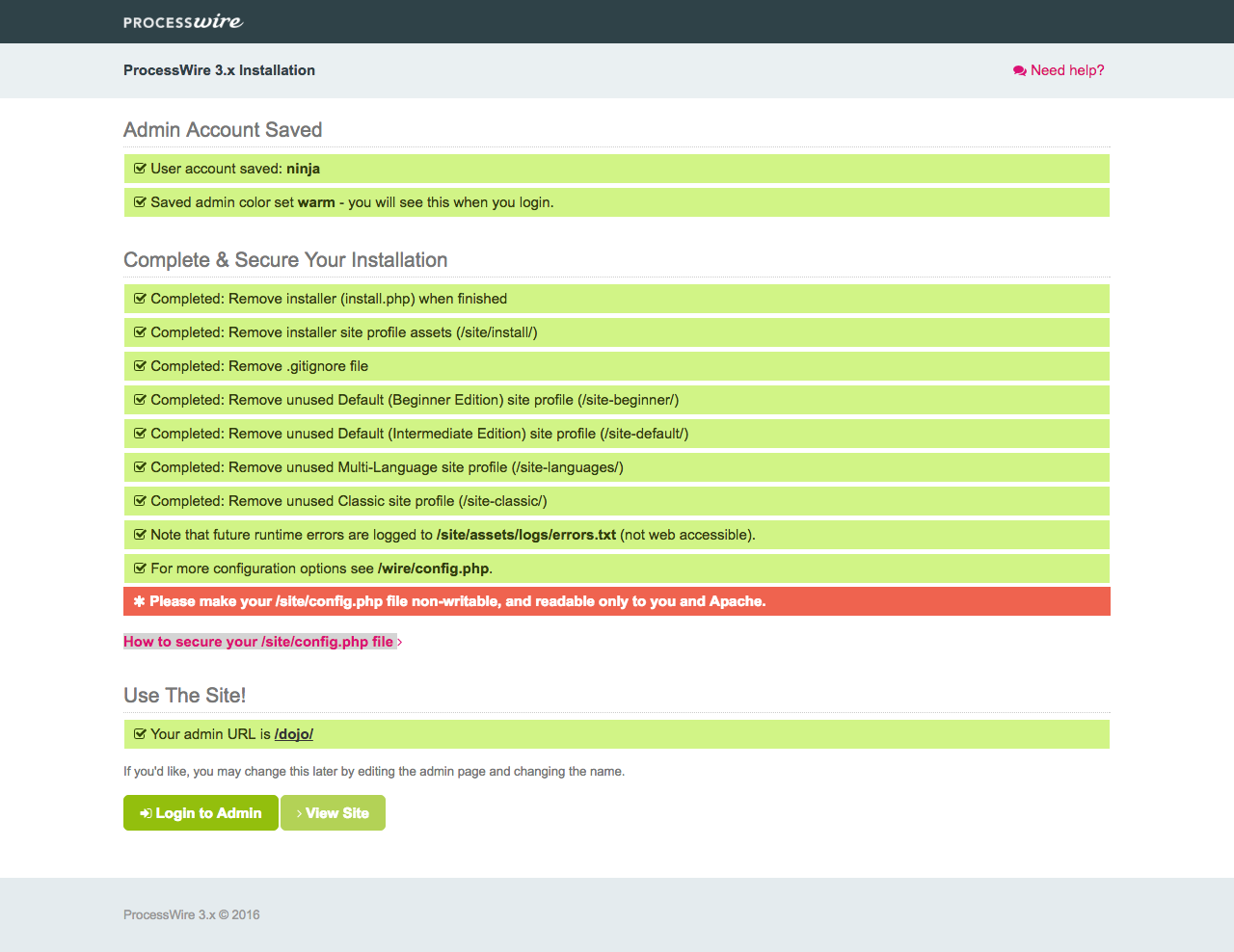The height and width of the screenshot is (952, 1234).
Task: Click check icon beside User account saved: ninja
Action: pos(140,169)
